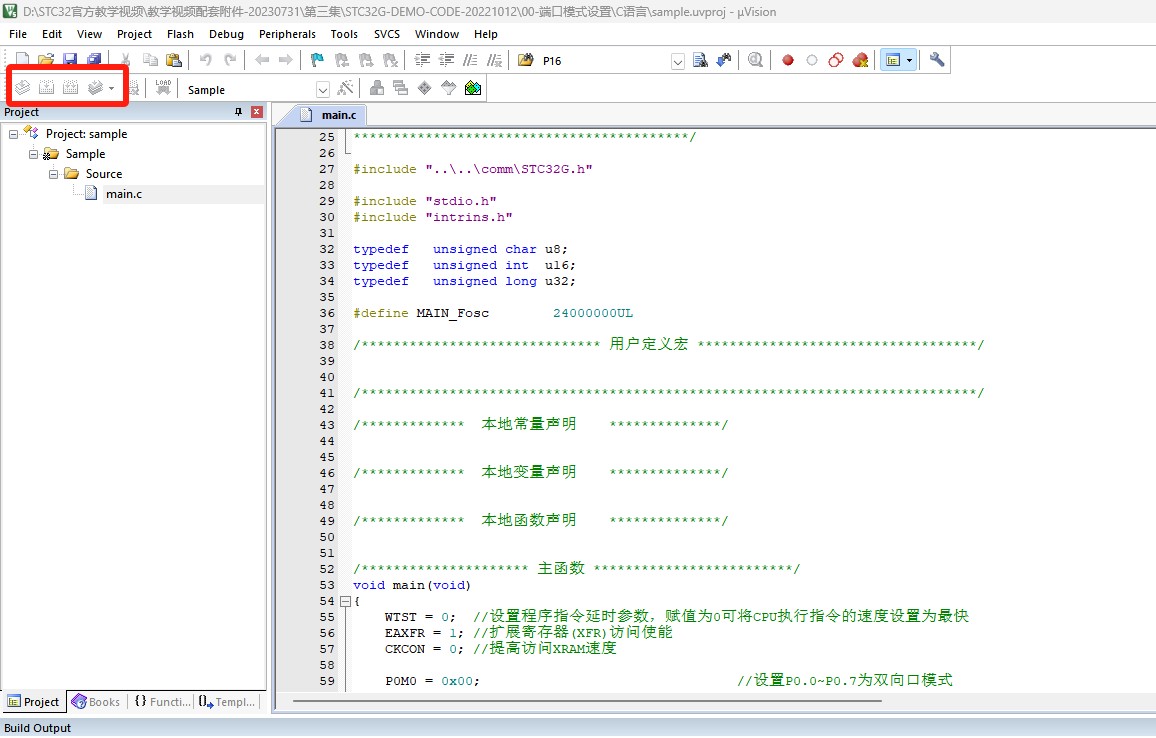The image size is (1156, 738).
Task: Click the P16 search input field
Action: coord(605,61)
